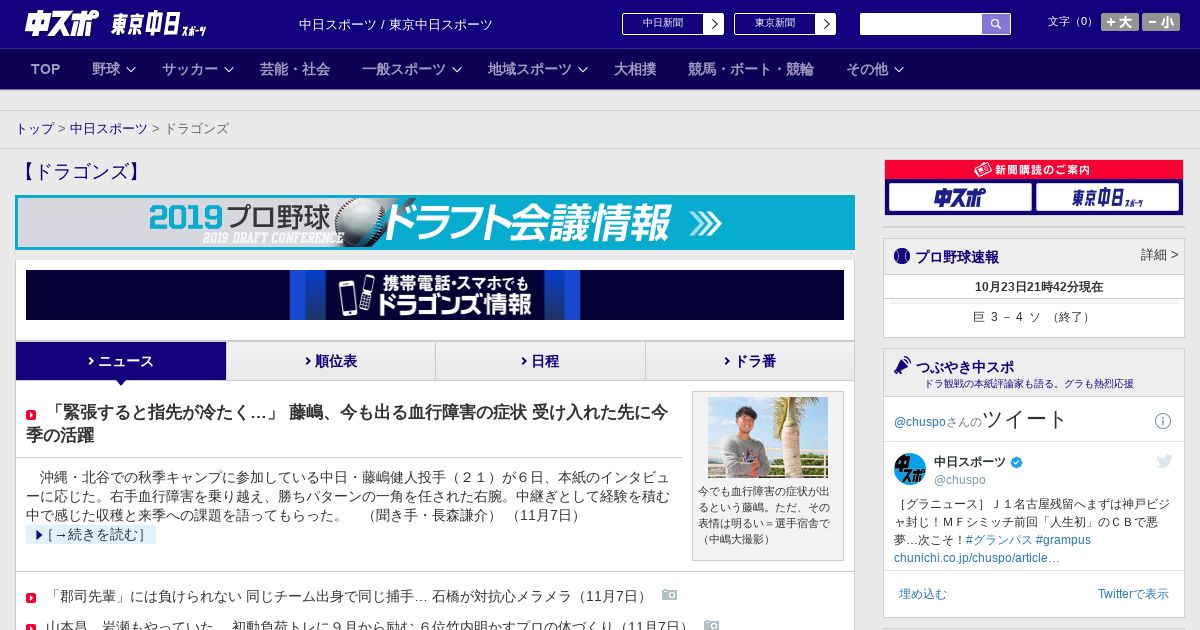The image size is (1200, 630).
Task: Click the red bullet of 藤嶋 headline
Action: [31, 415]
